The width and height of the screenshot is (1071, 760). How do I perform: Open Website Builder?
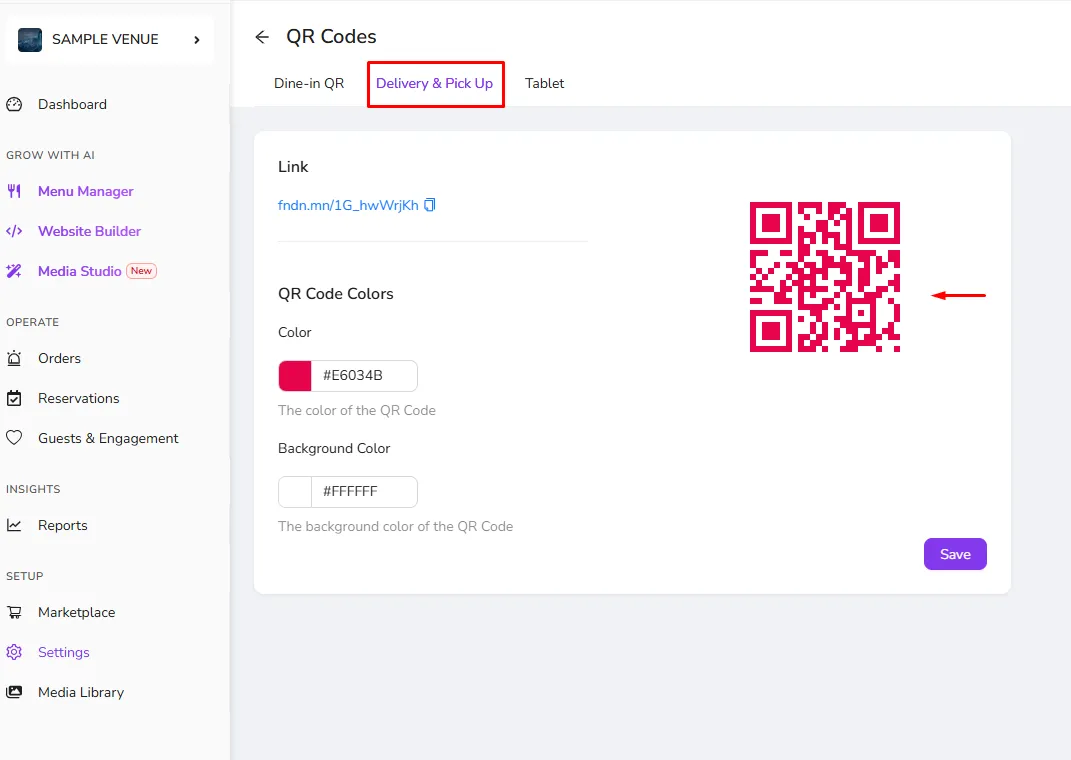[89, 231]
